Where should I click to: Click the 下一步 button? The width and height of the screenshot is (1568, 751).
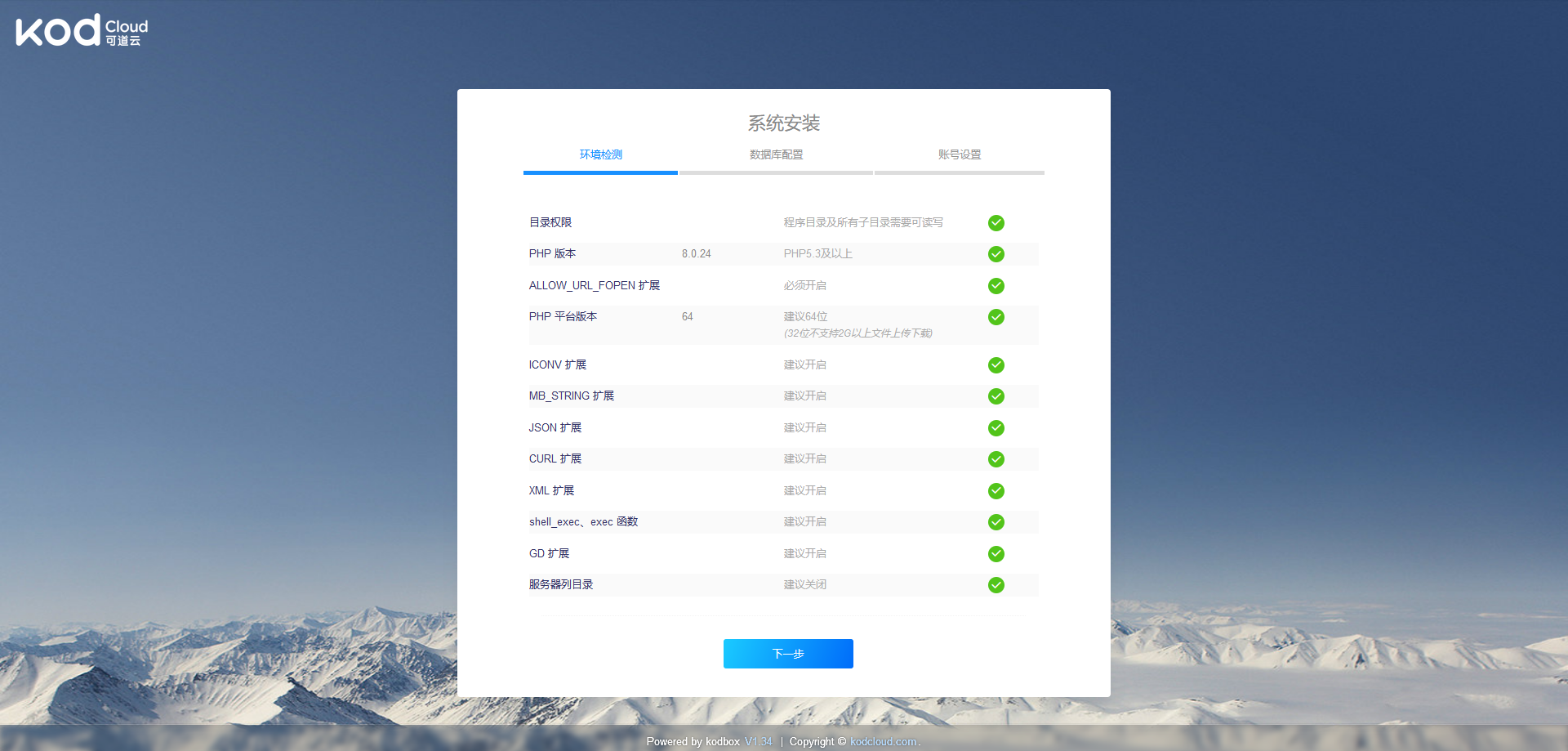coord(787,654)
